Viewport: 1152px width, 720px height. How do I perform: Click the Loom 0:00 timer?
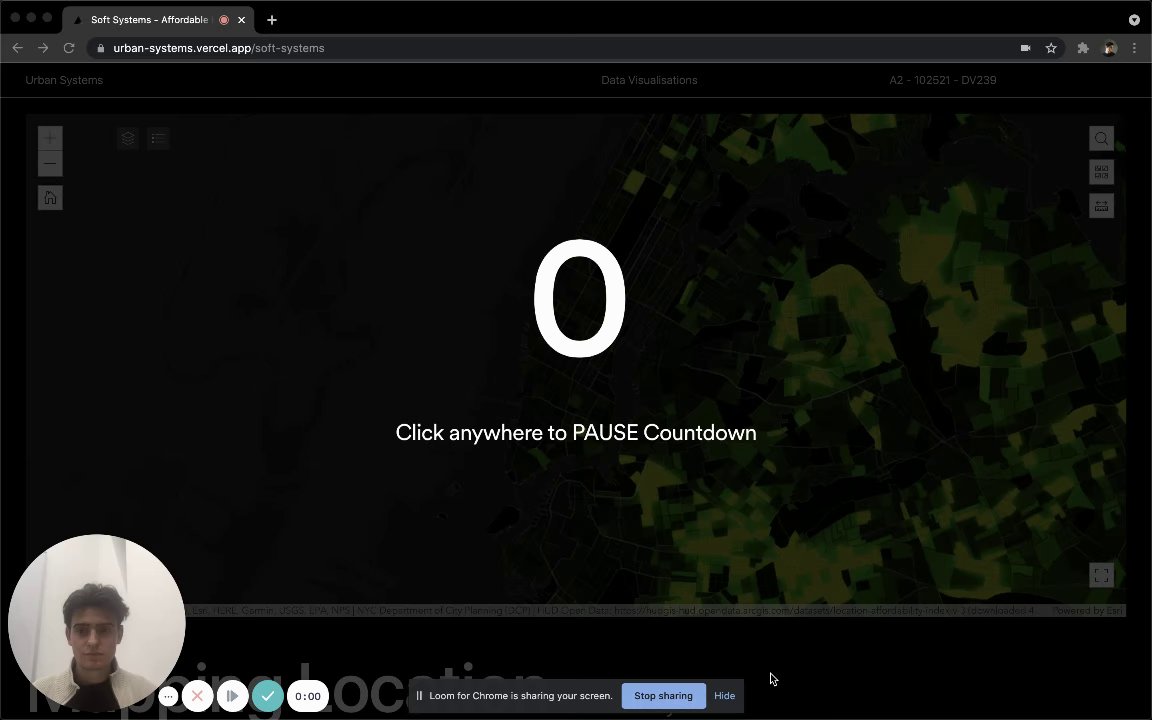[x=308, y=696]
